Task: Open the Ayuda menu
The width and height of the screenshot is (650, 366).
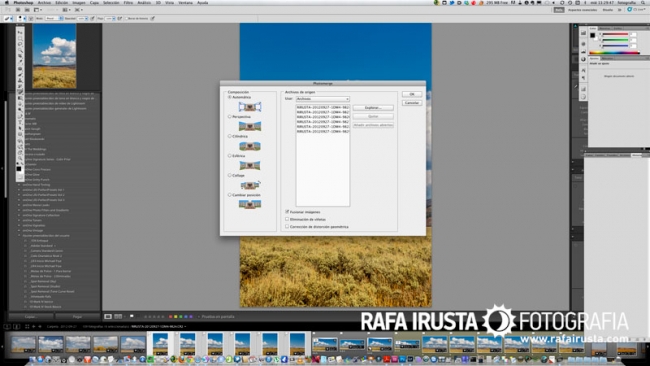Action: click(202, 2)
